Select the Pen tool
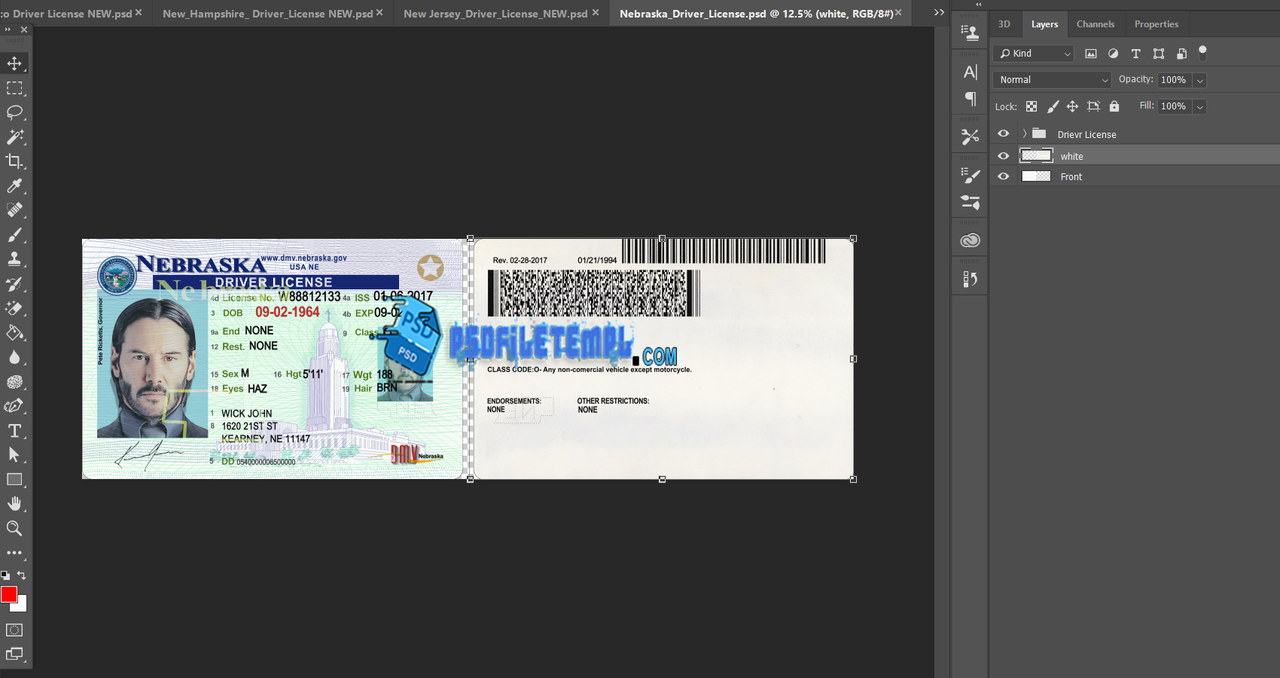 pos(15,406)
